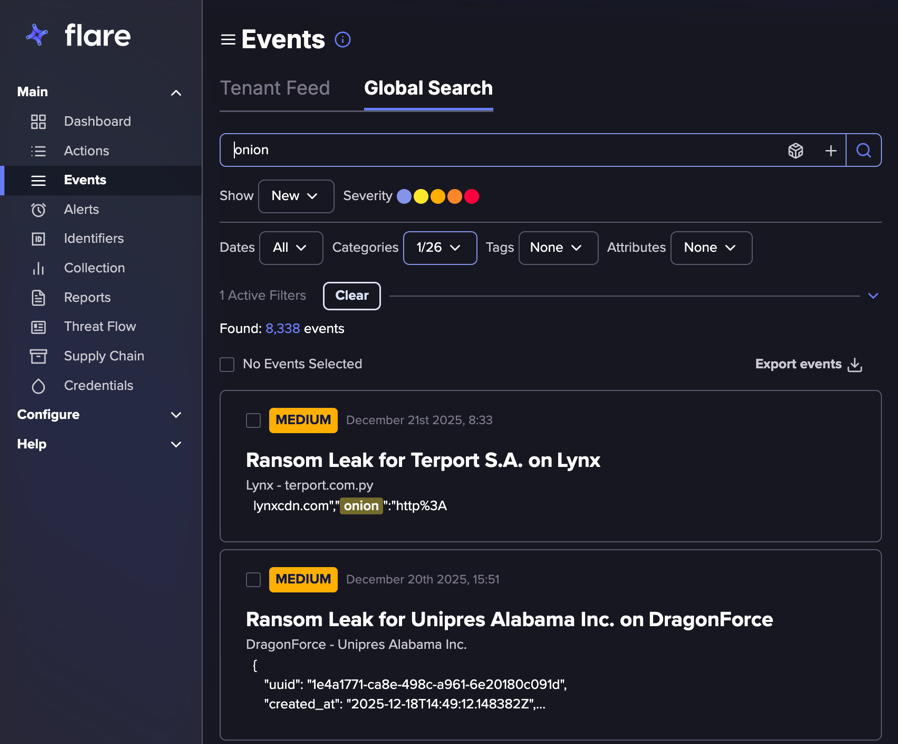Click the info icon beside Events title
This screenshot has width=898, height=744.
pyautogui.click(x=343, y=40)
